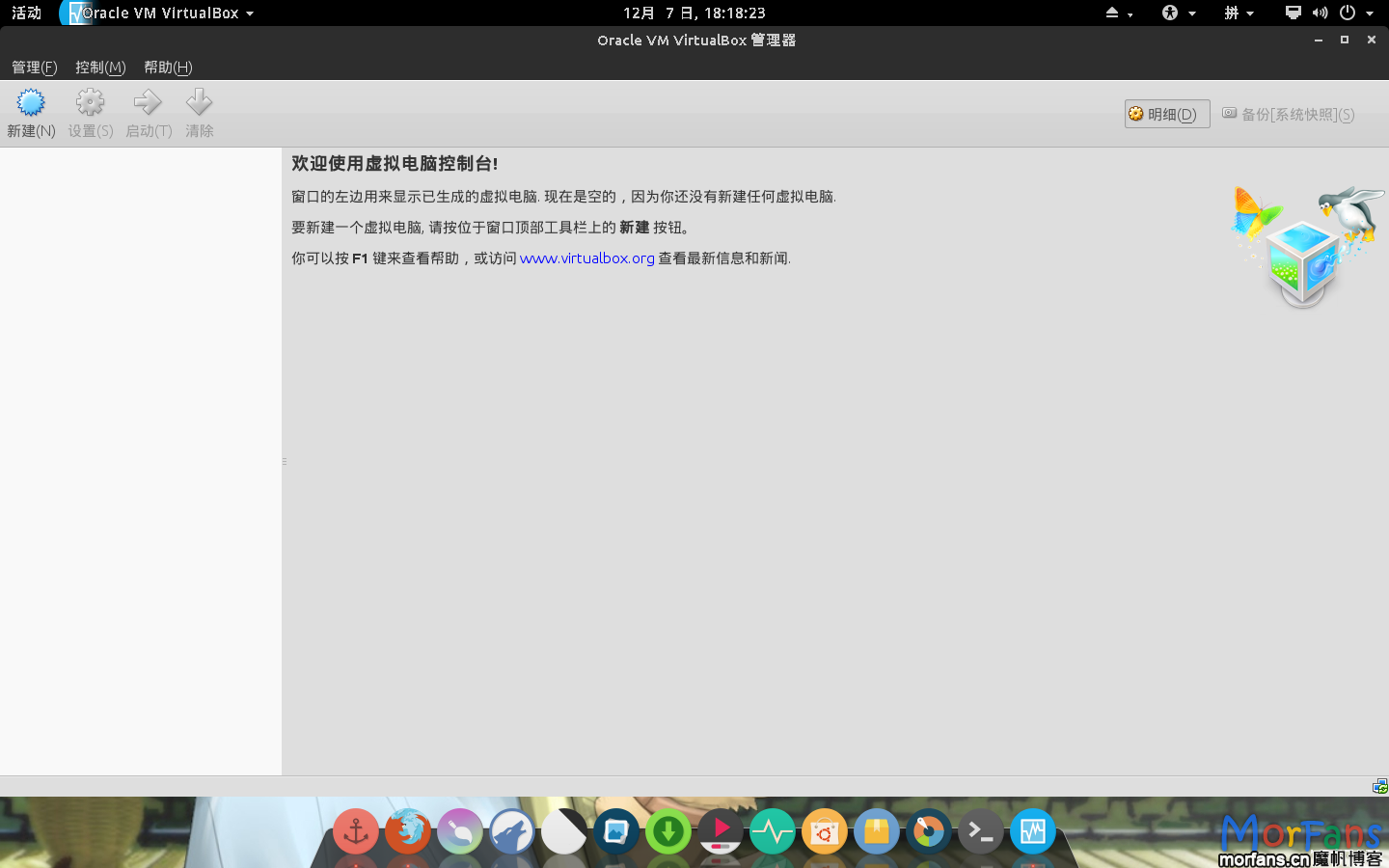The image size is (1389, 868).
Task: Open the clock showing 12月 7日, 18:18:23
Action: [x=694, y=13]
